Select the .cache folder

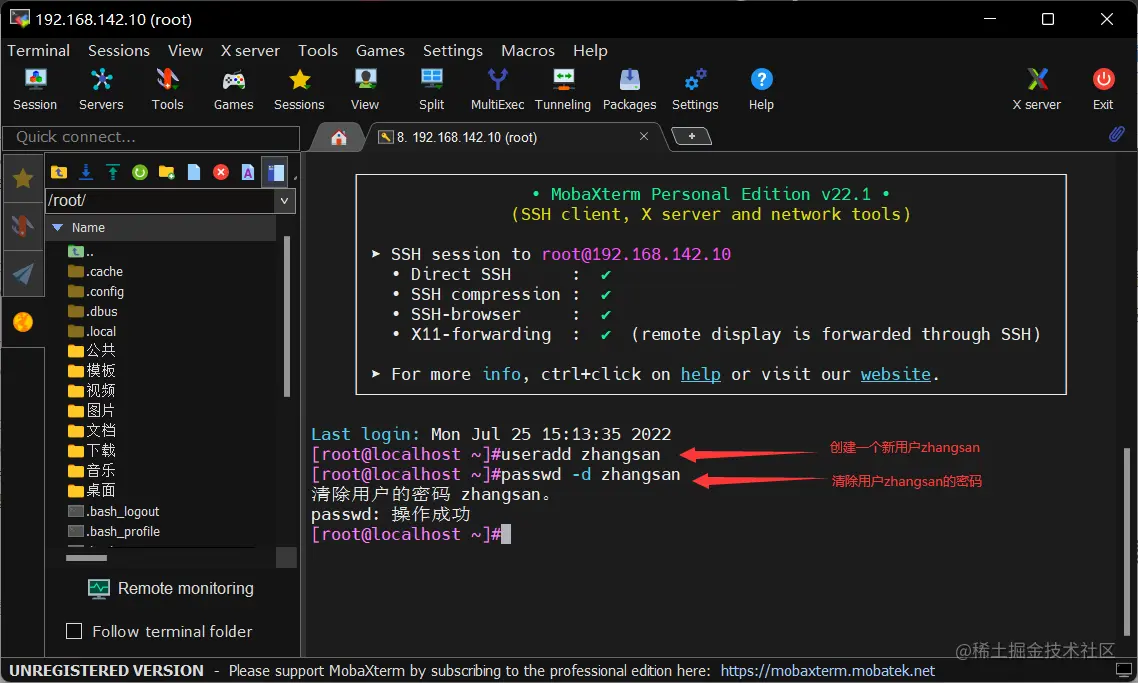coord(96,271)
